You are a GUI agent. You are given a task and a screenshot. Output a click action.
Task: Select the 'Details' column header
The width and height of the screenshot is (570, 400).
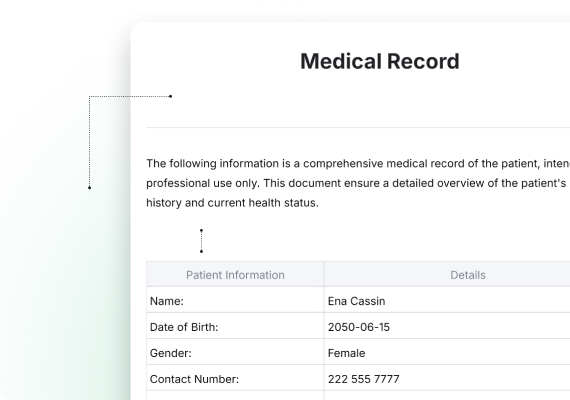pos(467,275)
